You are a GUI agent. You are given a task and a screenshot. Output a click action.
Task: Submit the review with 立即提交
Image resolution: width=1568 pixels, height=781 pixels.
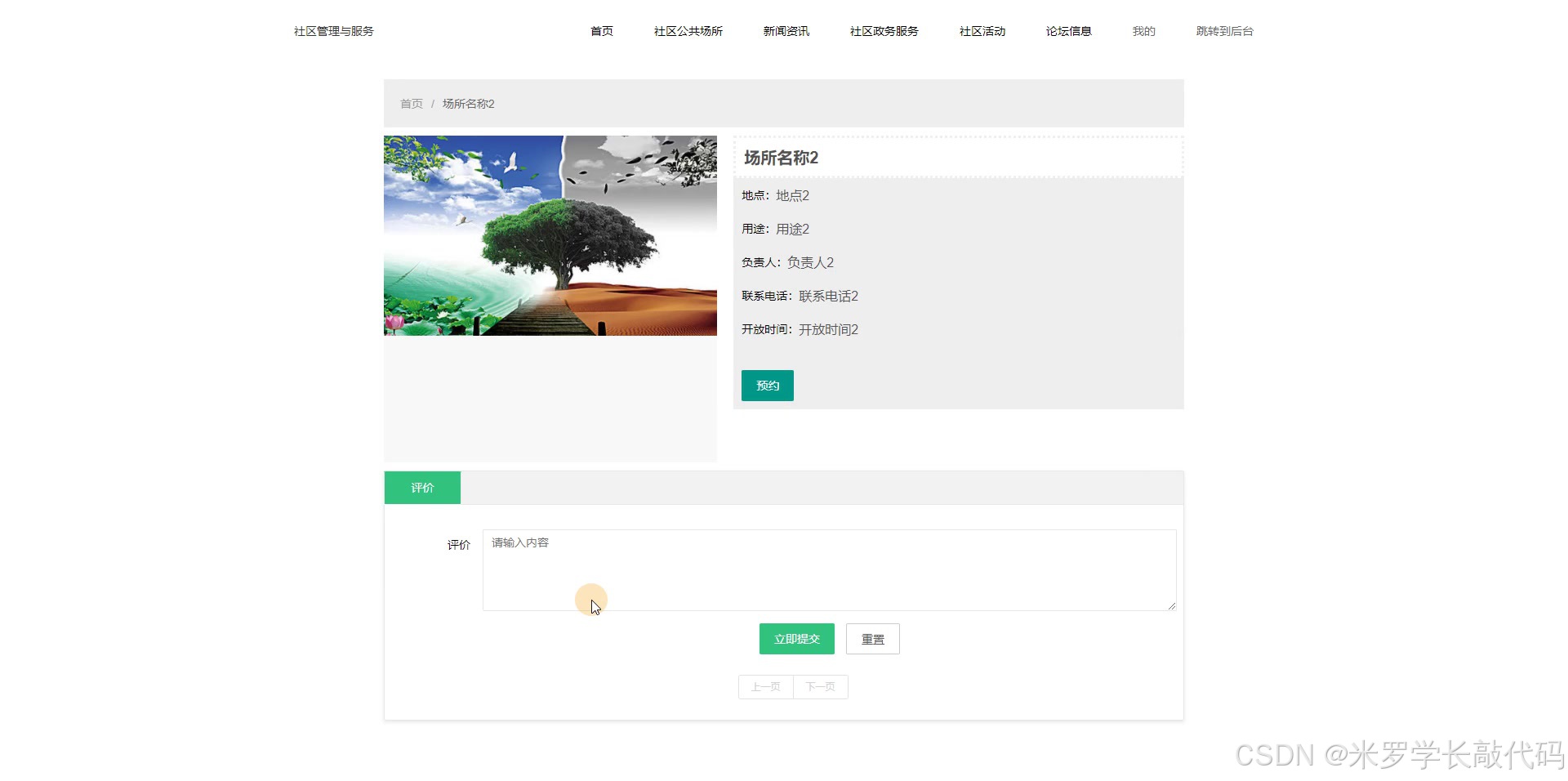[795, 639]
